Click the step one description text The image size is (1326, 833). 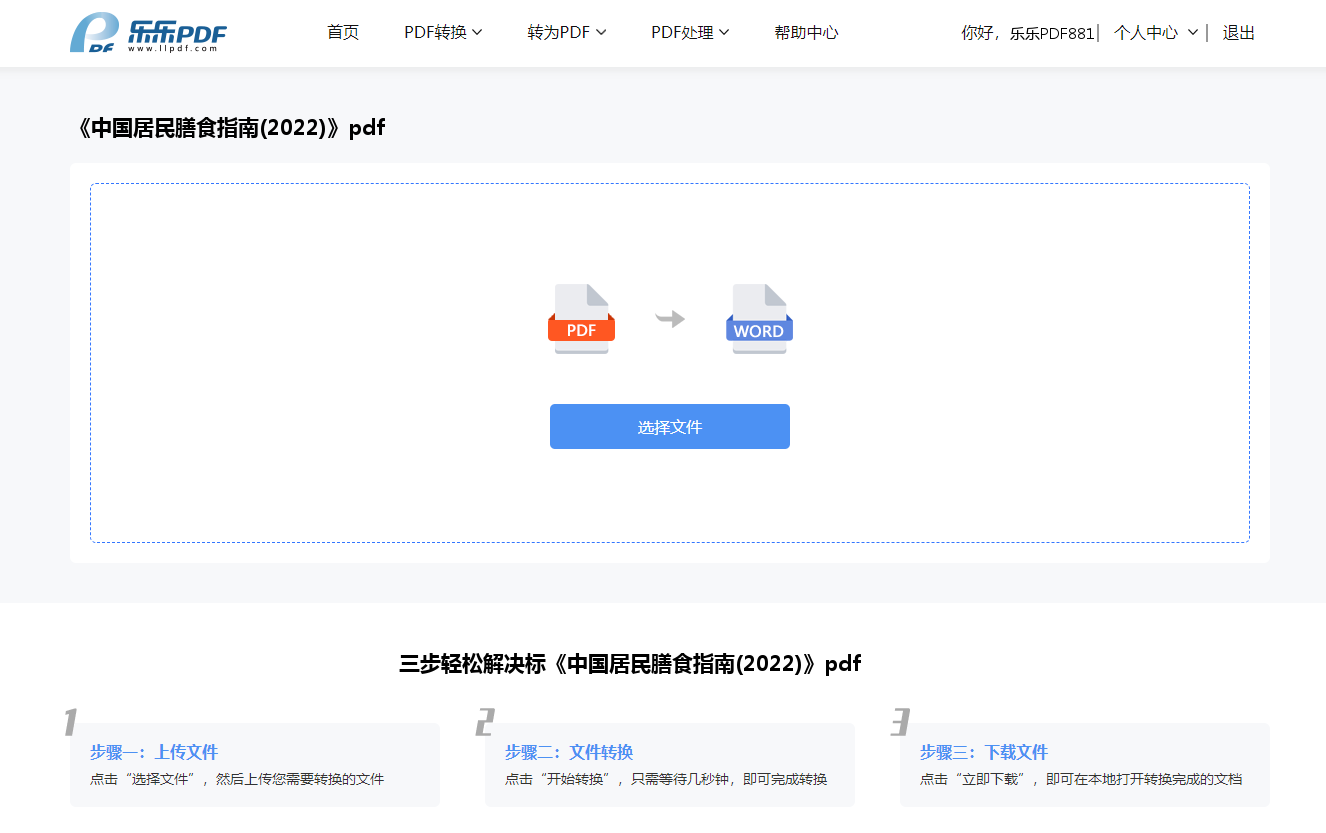click(x=237, y=779)
